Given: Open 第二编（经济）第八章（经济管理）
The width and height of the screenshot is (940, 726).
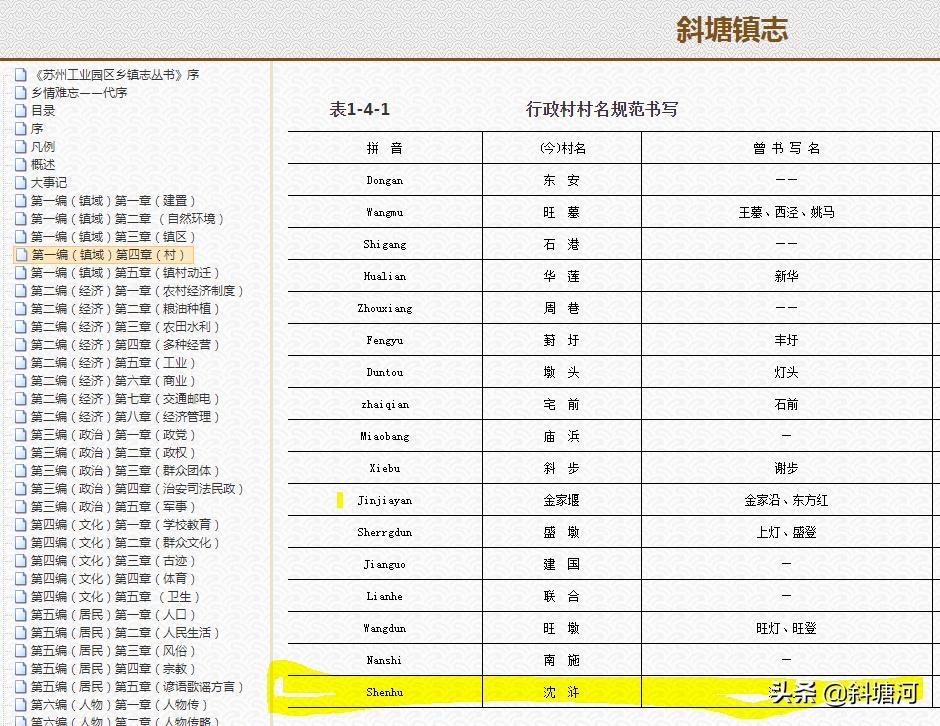Looking at the screenshot, I should pos(125,416).
